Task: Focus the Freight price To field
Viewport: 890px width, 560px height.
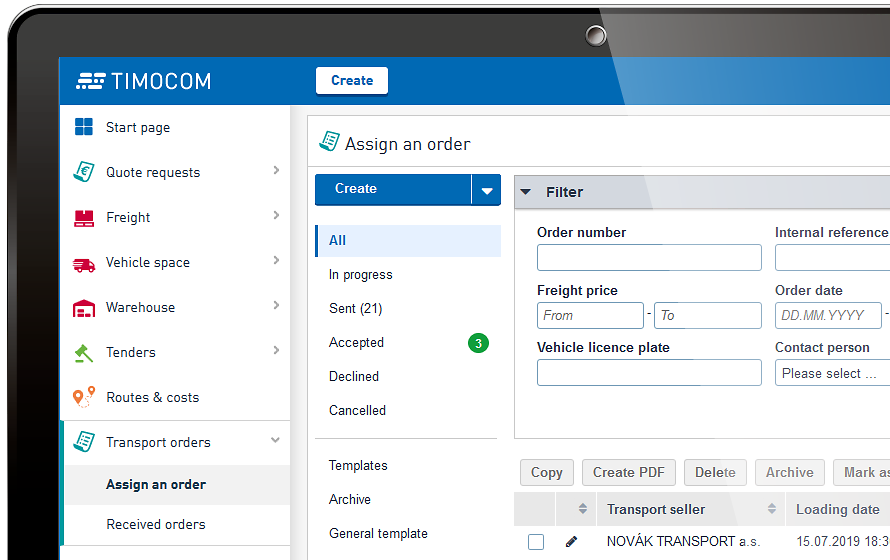Action: point(708,315)
